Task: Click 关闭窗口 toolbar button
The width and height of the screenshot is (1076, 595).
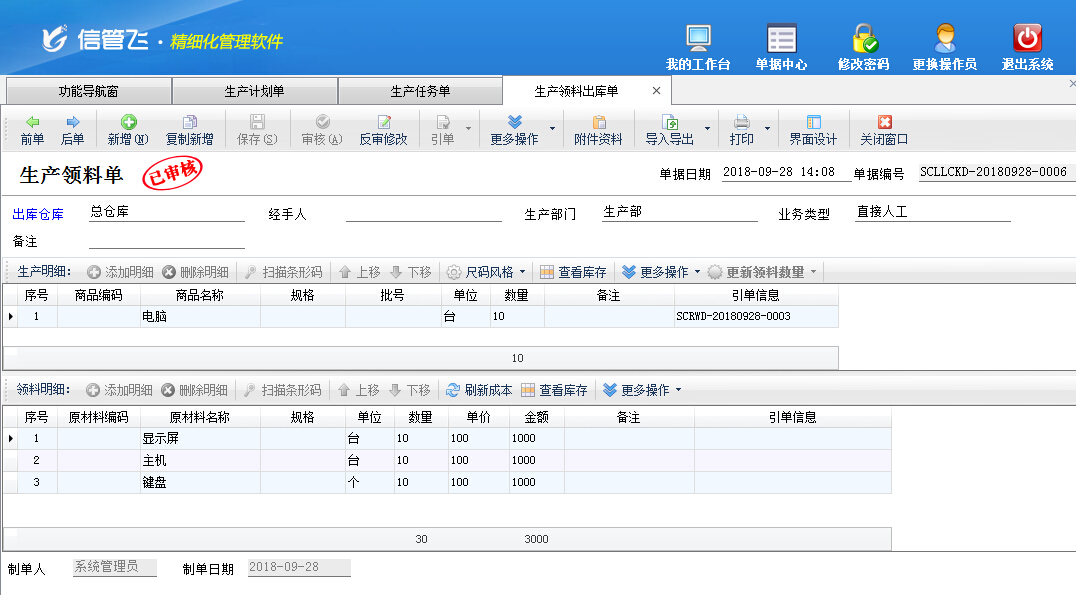Action: 884,130
